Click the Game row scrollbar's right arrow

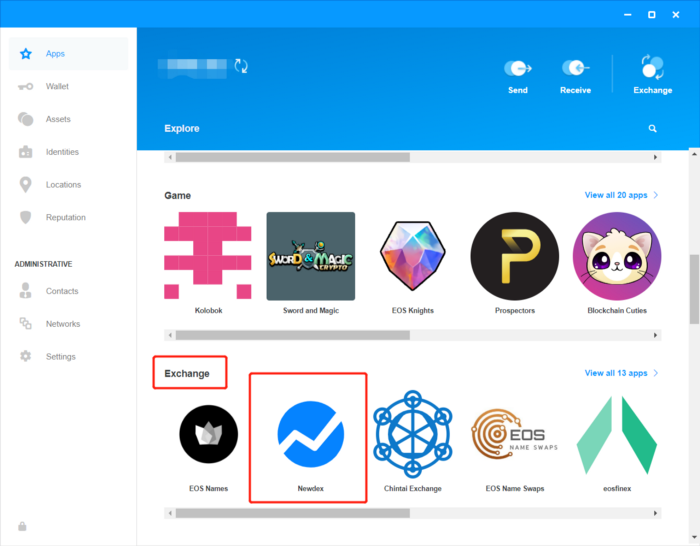click(x=655, y=335)
